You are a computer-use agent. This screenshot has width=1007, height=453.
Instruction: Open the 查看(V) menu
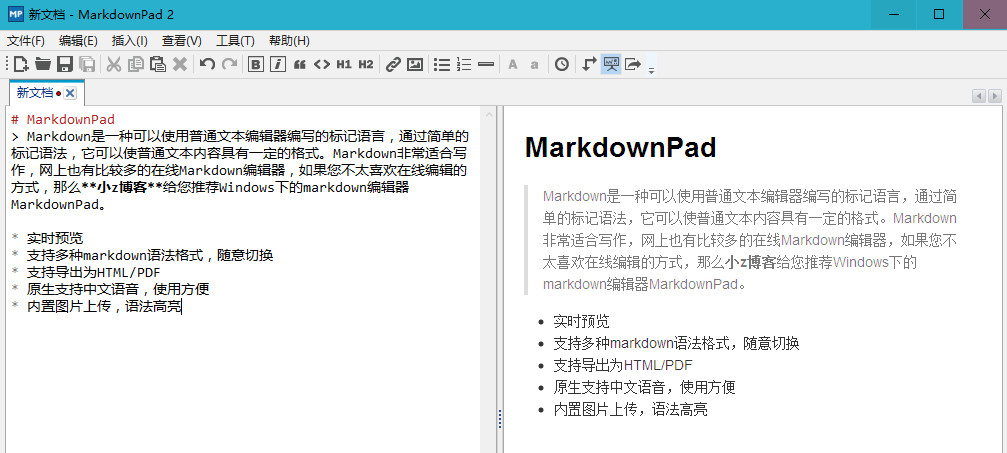point(182,40)
